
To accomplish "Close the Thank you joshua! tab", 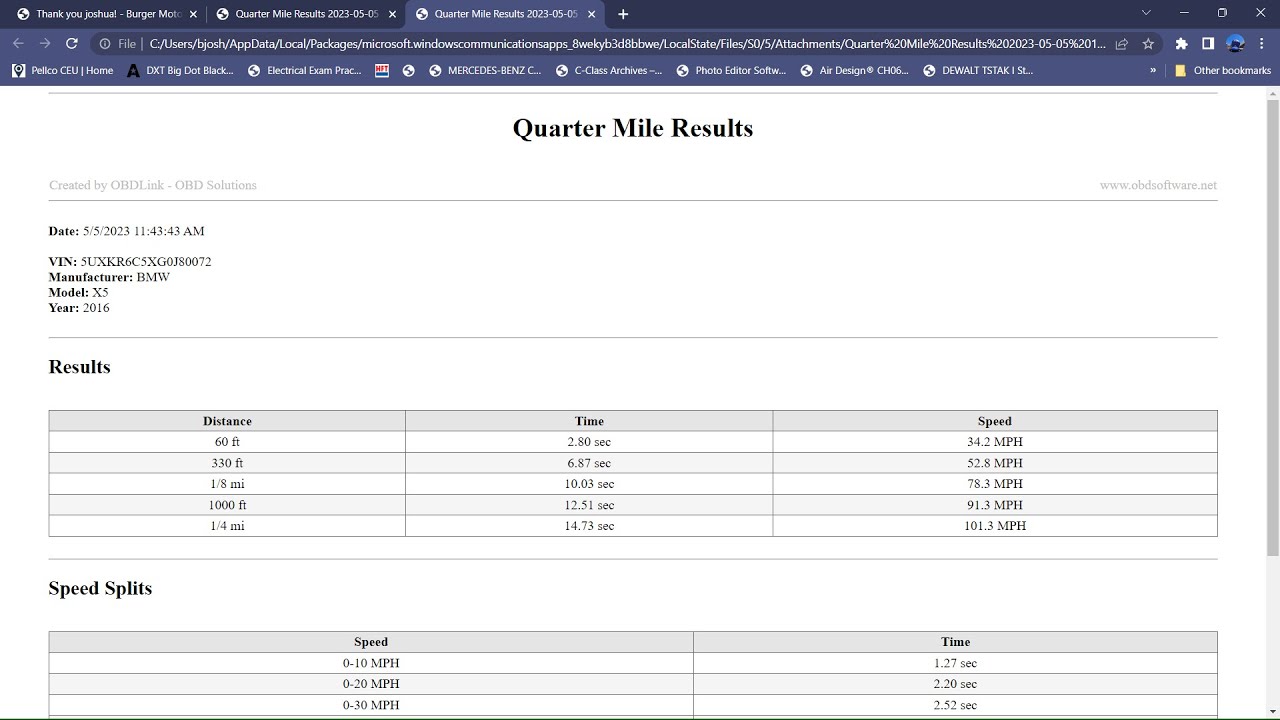I will (193, 14).
